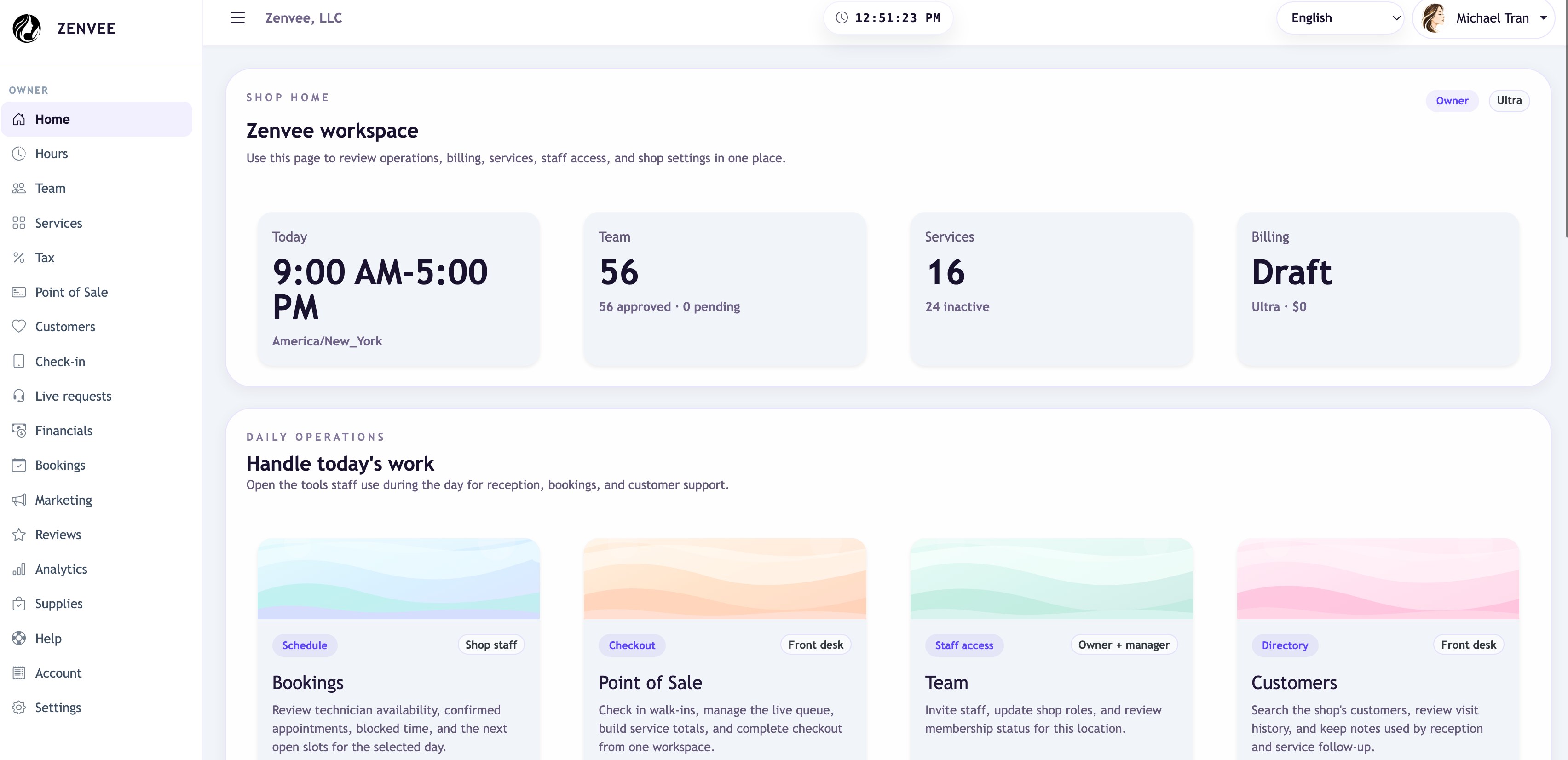Click the Analytics bar chart icon
Image resolution: width=1568 pixels, height=760 pixels.
[19, 569]
